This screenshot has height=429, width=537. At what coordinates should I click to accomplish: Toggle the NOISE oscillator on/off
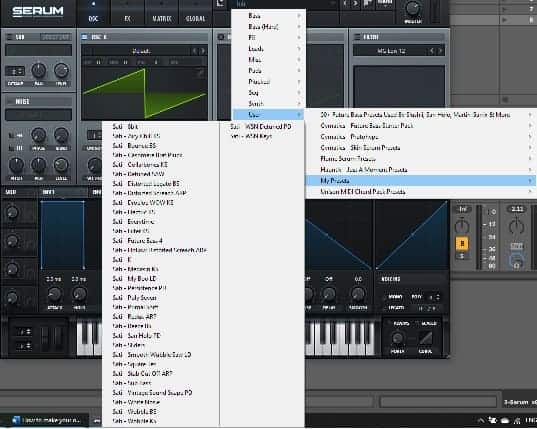pos(9,101)
